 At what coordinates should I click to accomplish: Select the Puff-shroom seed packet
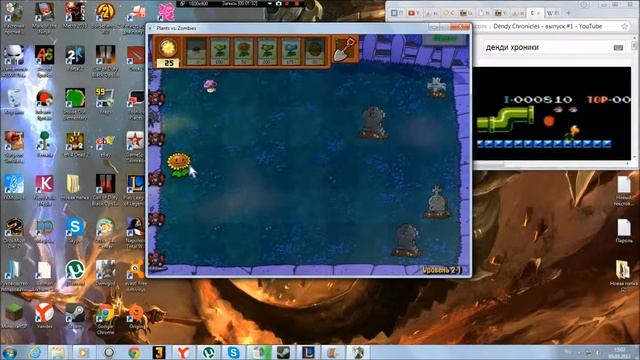[x=196, y=51]
